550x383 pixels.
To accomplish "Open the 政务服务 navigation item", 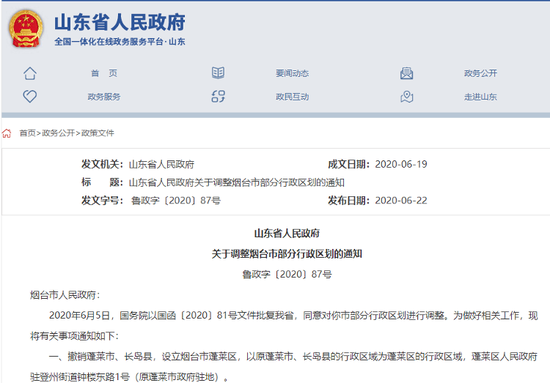I will point(104,97).
